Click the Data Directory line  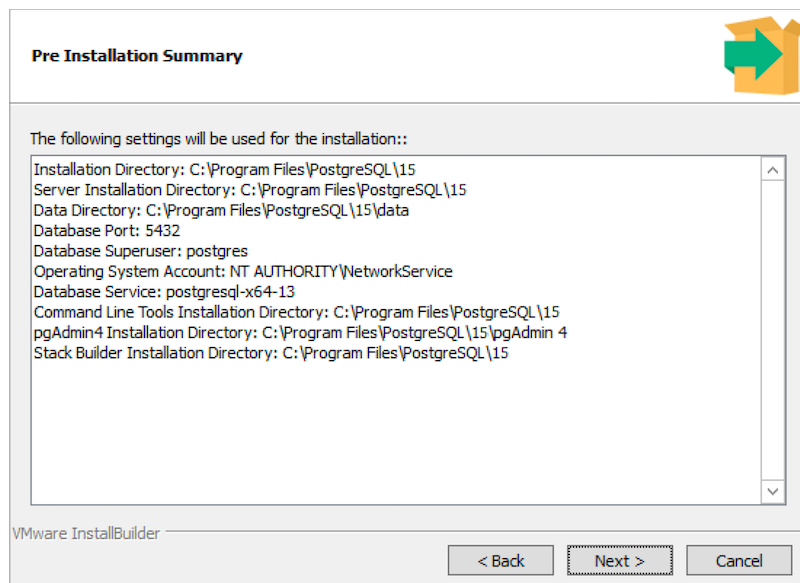221,210
